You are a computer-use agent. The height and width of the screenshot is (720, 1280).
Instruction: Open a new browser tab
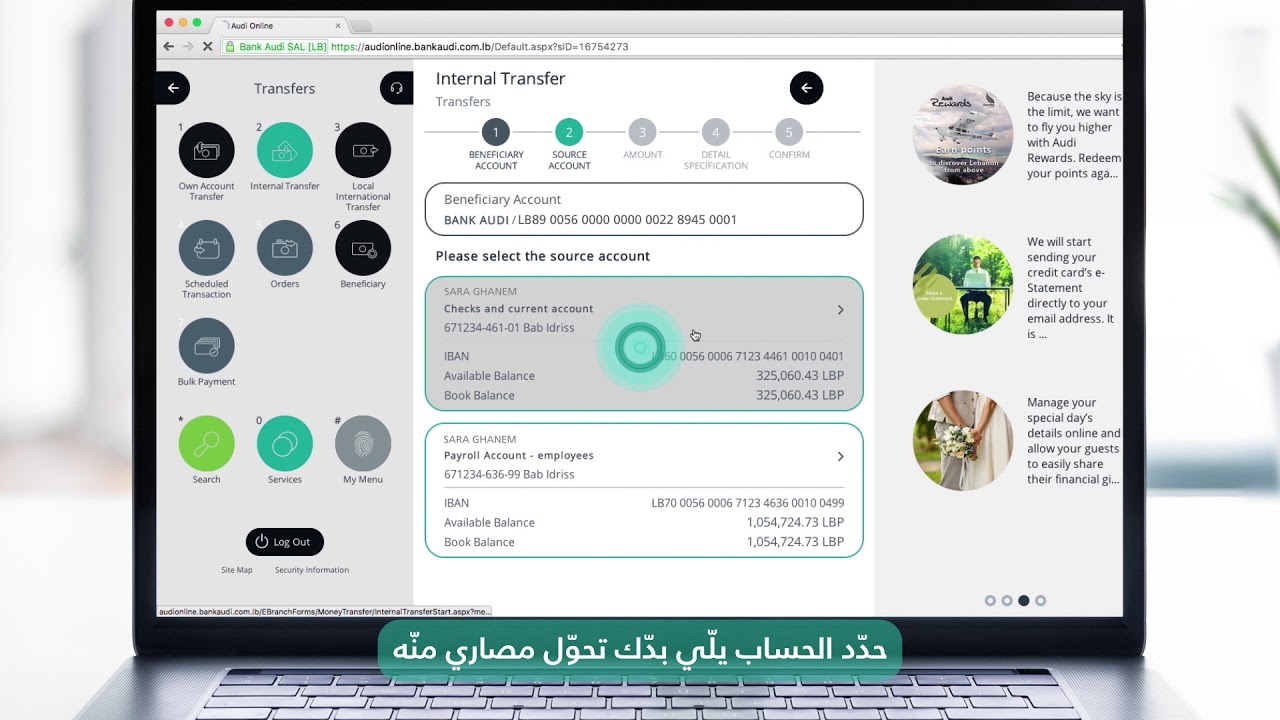[361, 26]
